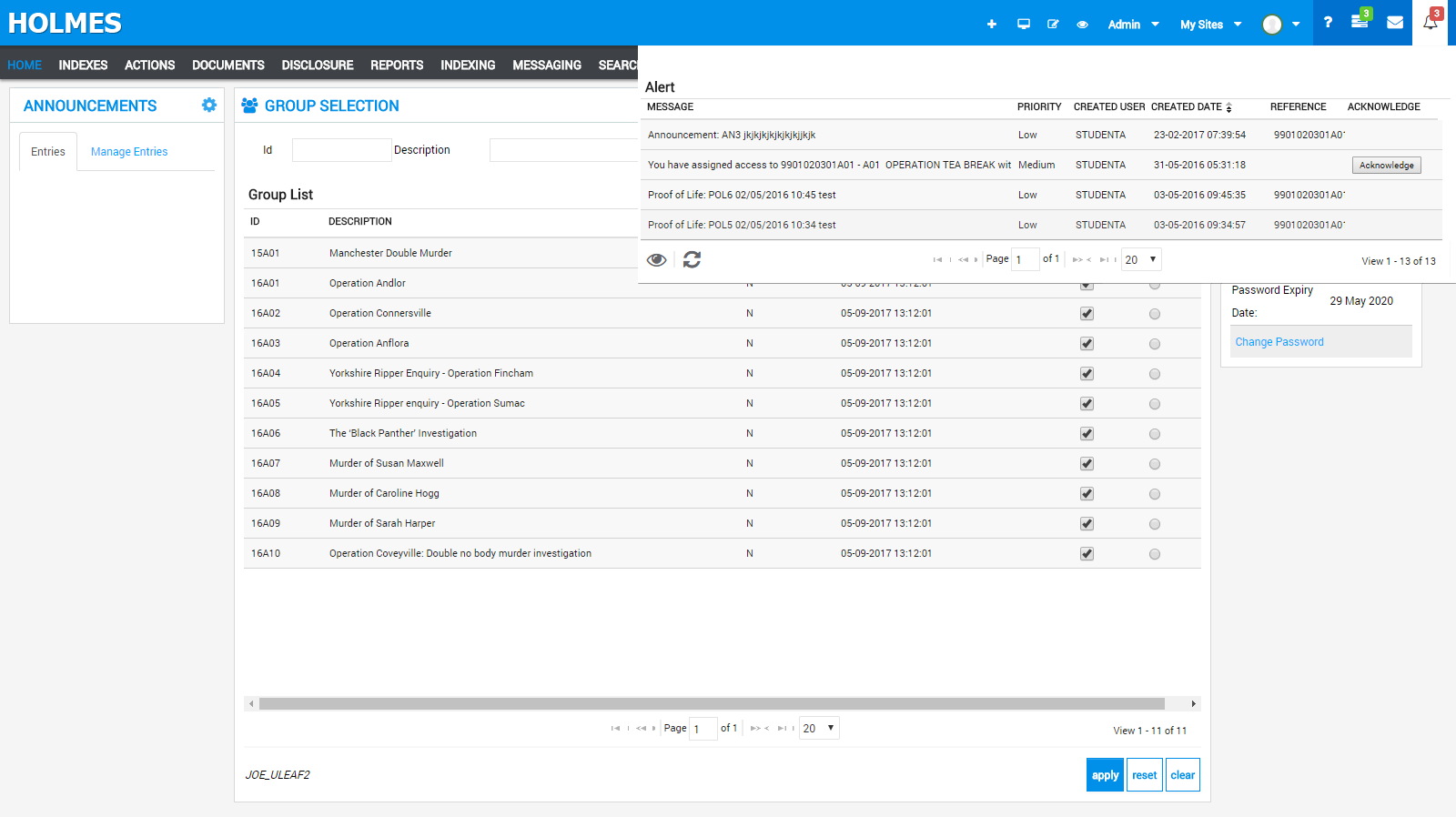Click the apply button
Screen dimensions: 1456x817
1105,775
